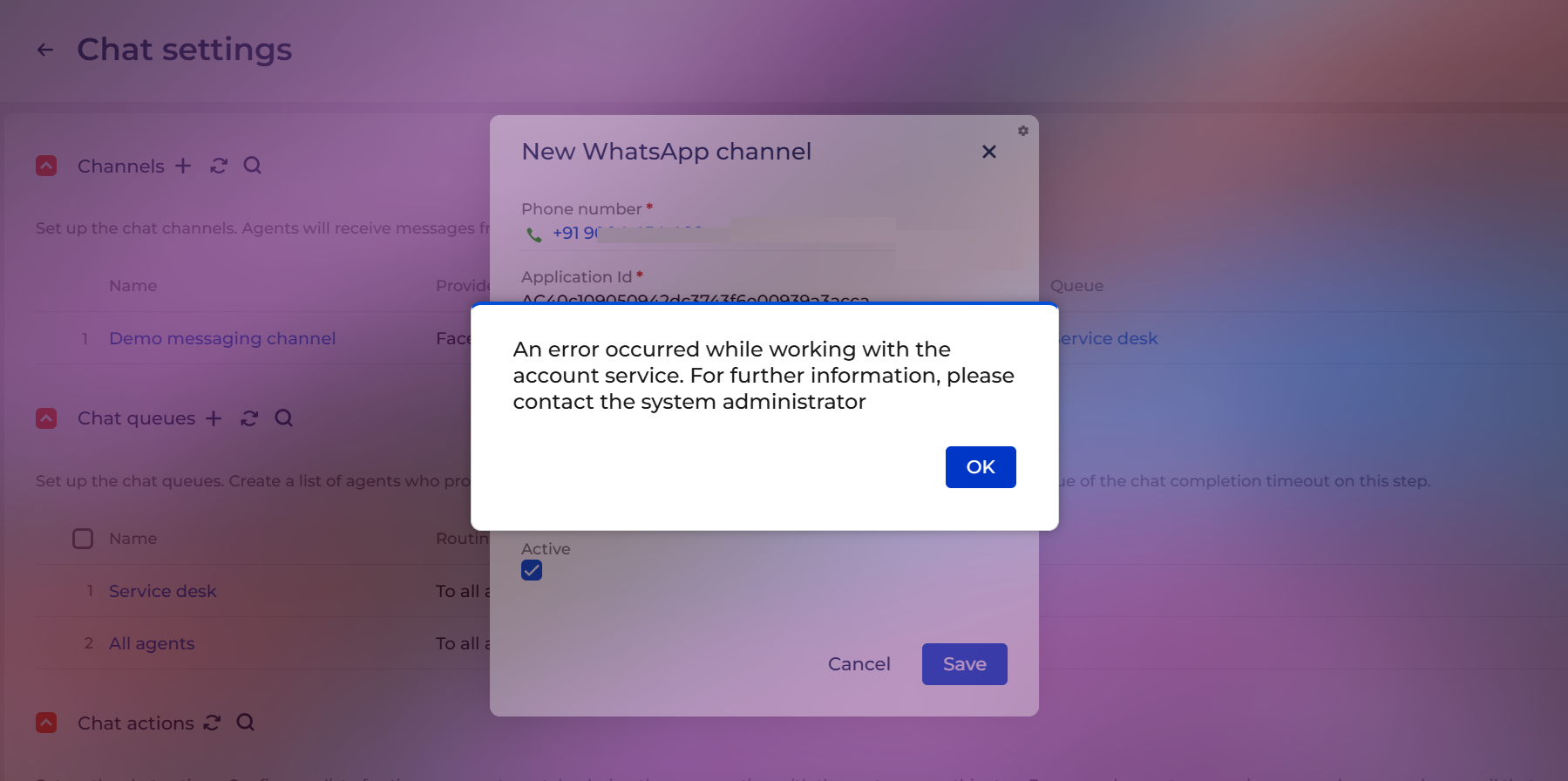Add a new channel with plus icon
The width and height of the screenshot is (1568, 781).
[x=183, y=166]
